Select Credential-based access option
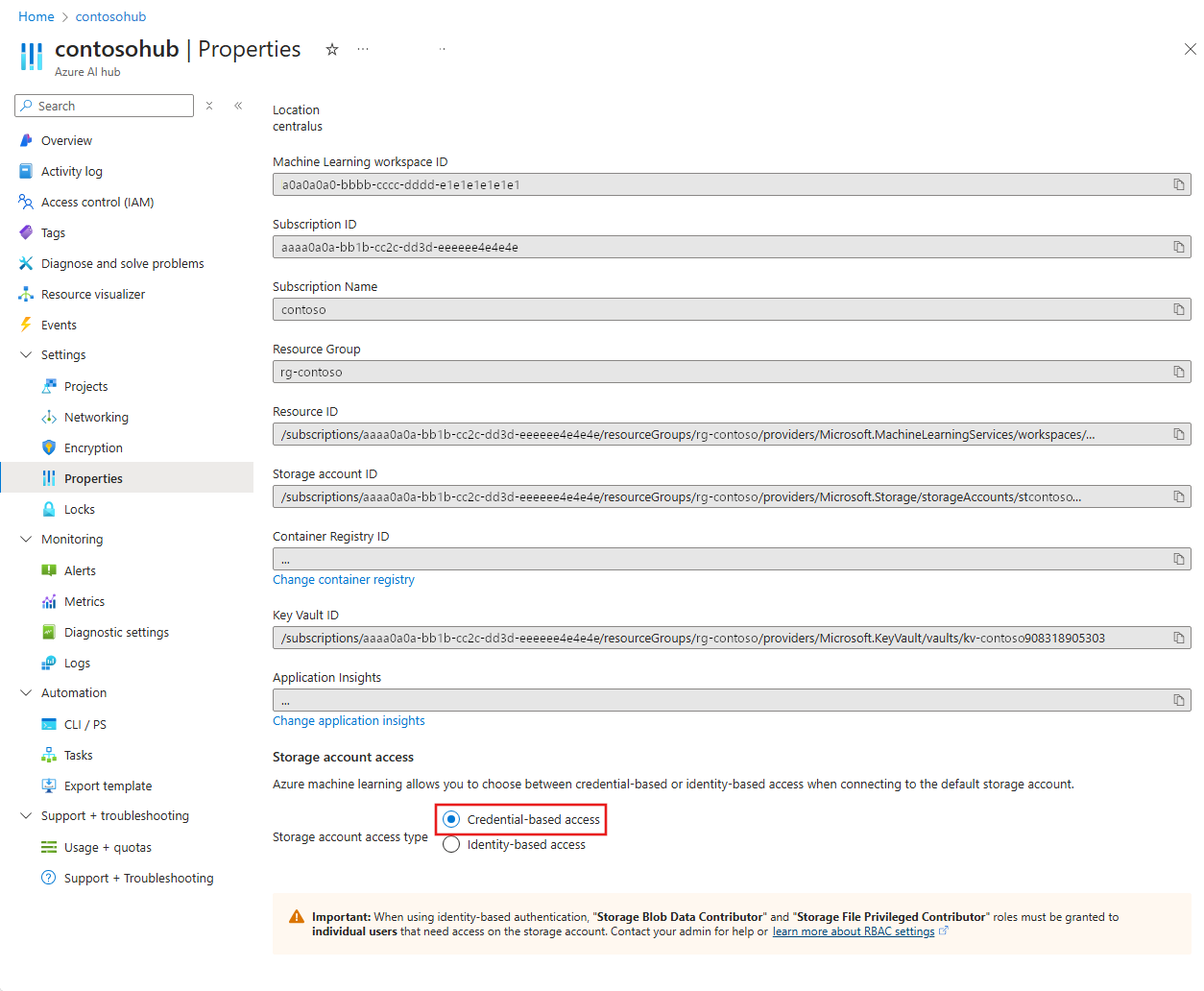Viewport: 1204px width, 991px height. (x=451, y=819)
